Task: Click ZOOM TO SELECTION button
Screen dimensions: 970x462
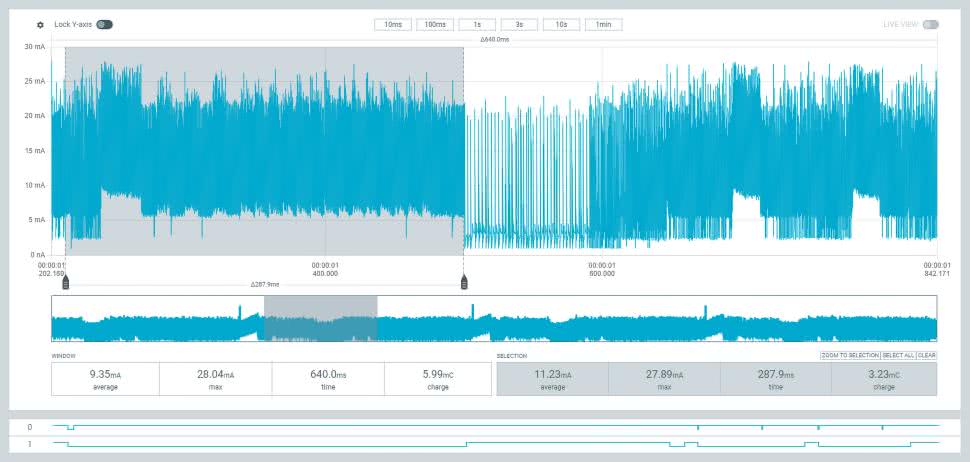Action: click(x=849, y=355)
